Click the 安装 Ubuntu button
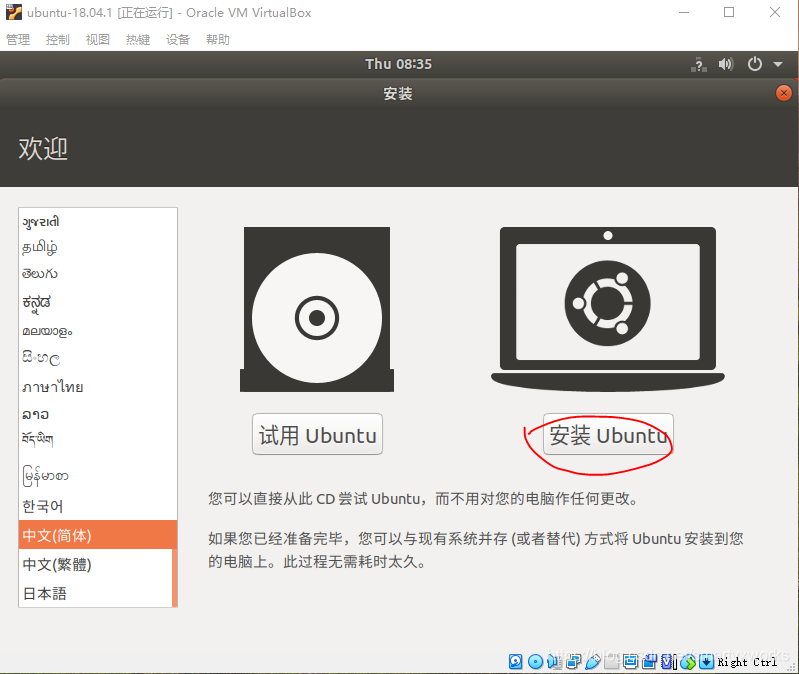Viewport: 799px width, 674px height. tap(608, 435)
